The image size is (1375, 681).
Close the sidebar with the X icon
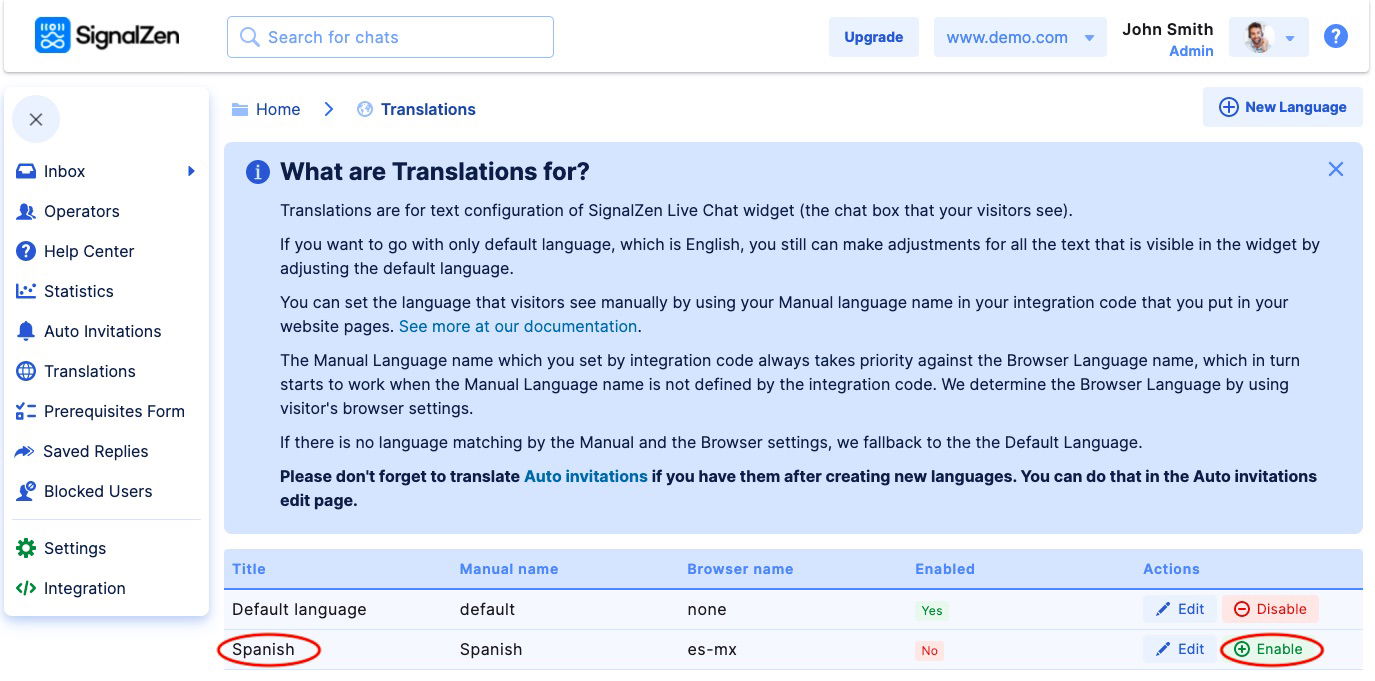pos(36,120)
